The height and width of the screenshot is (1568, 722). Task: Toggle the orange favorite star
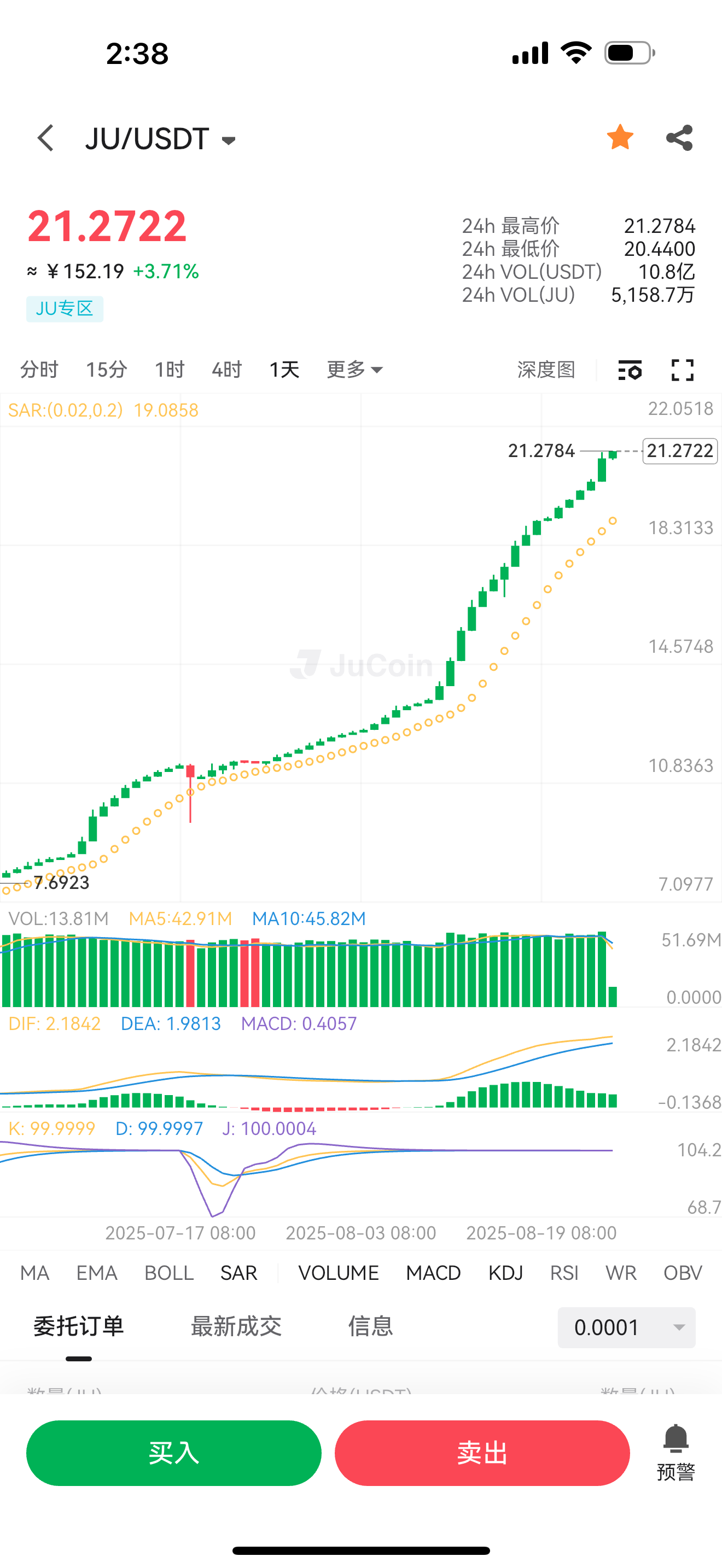620,137
